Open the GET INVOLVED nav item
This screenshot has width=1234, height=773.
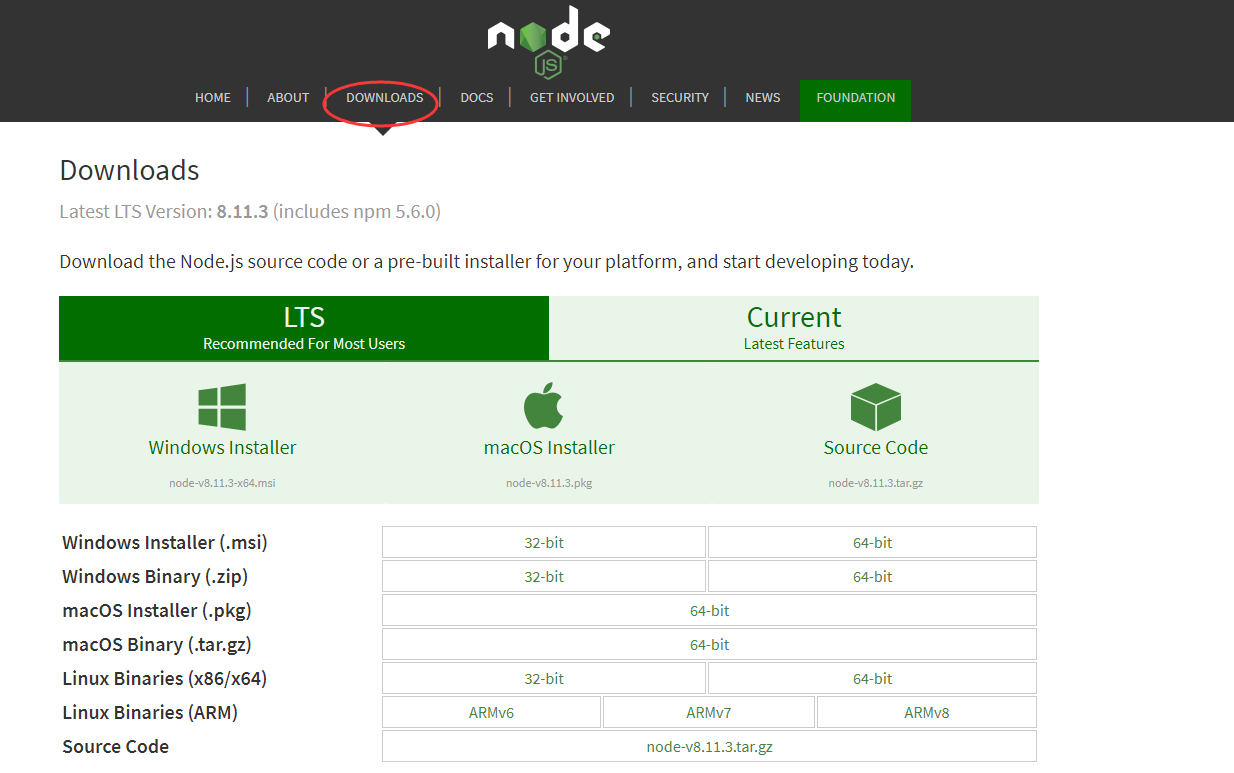tap(572, 98)
